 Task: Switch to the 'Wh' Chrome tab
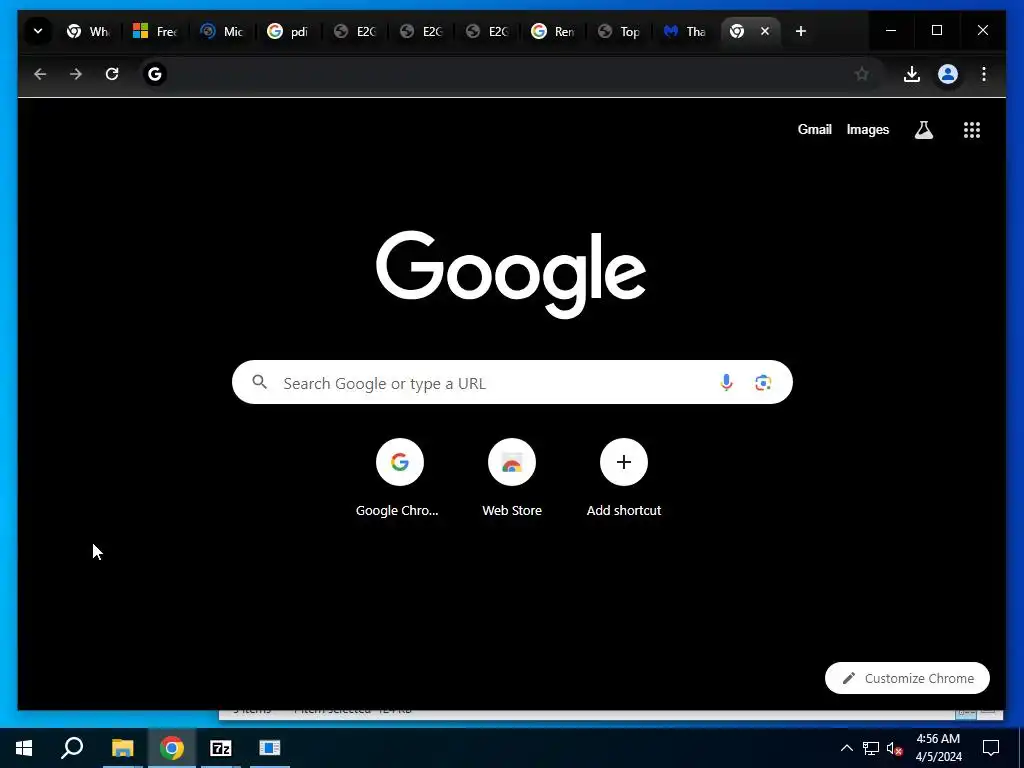89,31
